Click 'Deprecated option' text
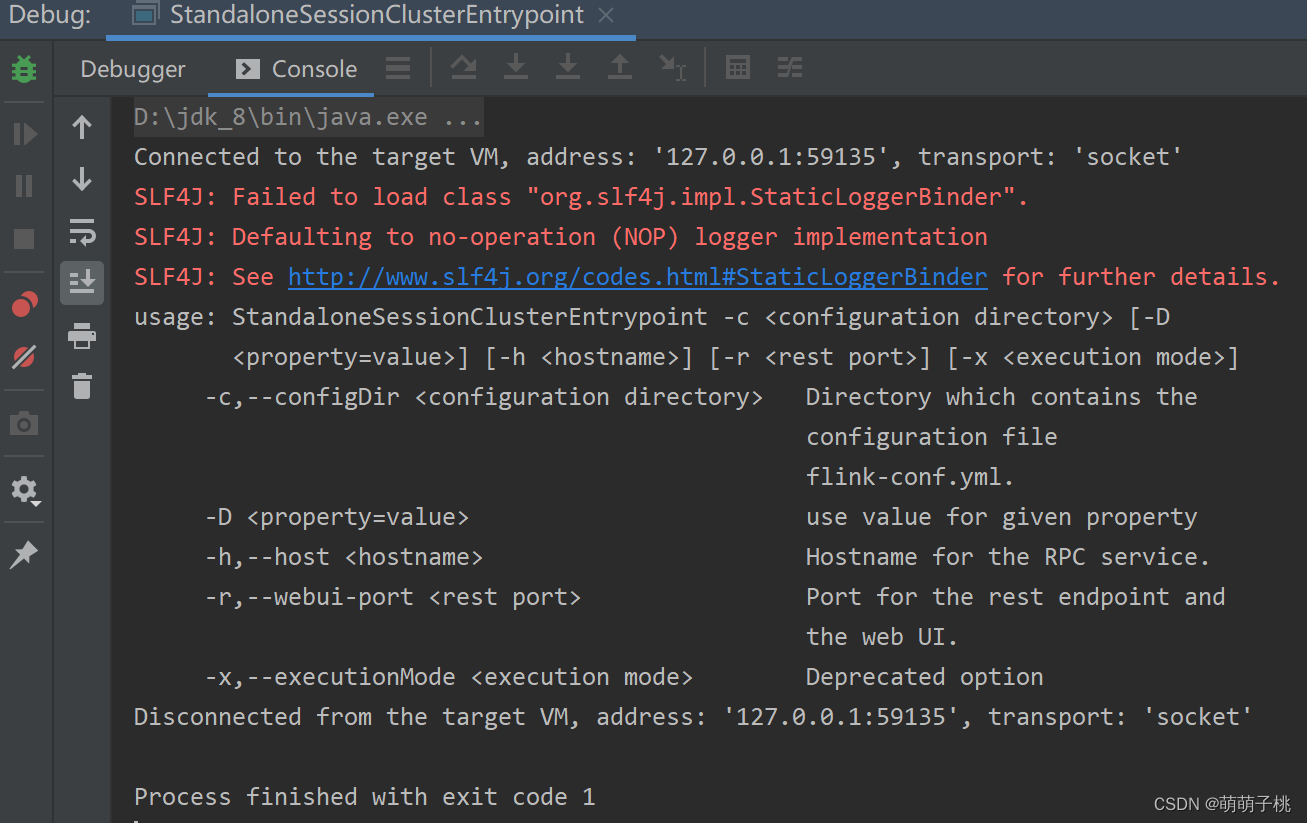 pyautogui.click(x=925, y=677)
